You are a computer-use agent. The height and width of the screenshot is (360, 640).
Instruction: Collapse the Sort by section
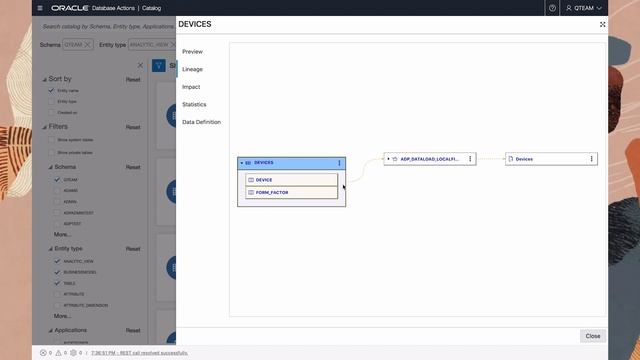tap(44, 79)
